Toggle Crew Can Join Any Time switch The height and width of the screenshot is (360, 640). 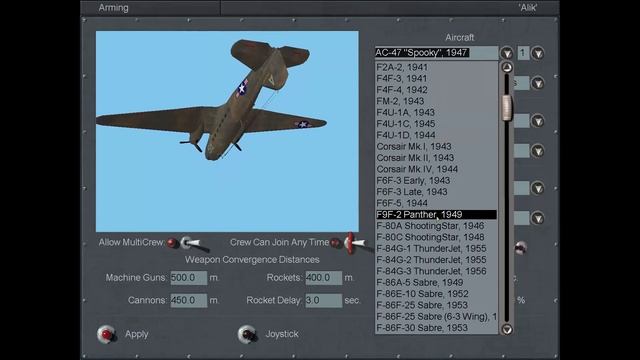tap(353, 243)
